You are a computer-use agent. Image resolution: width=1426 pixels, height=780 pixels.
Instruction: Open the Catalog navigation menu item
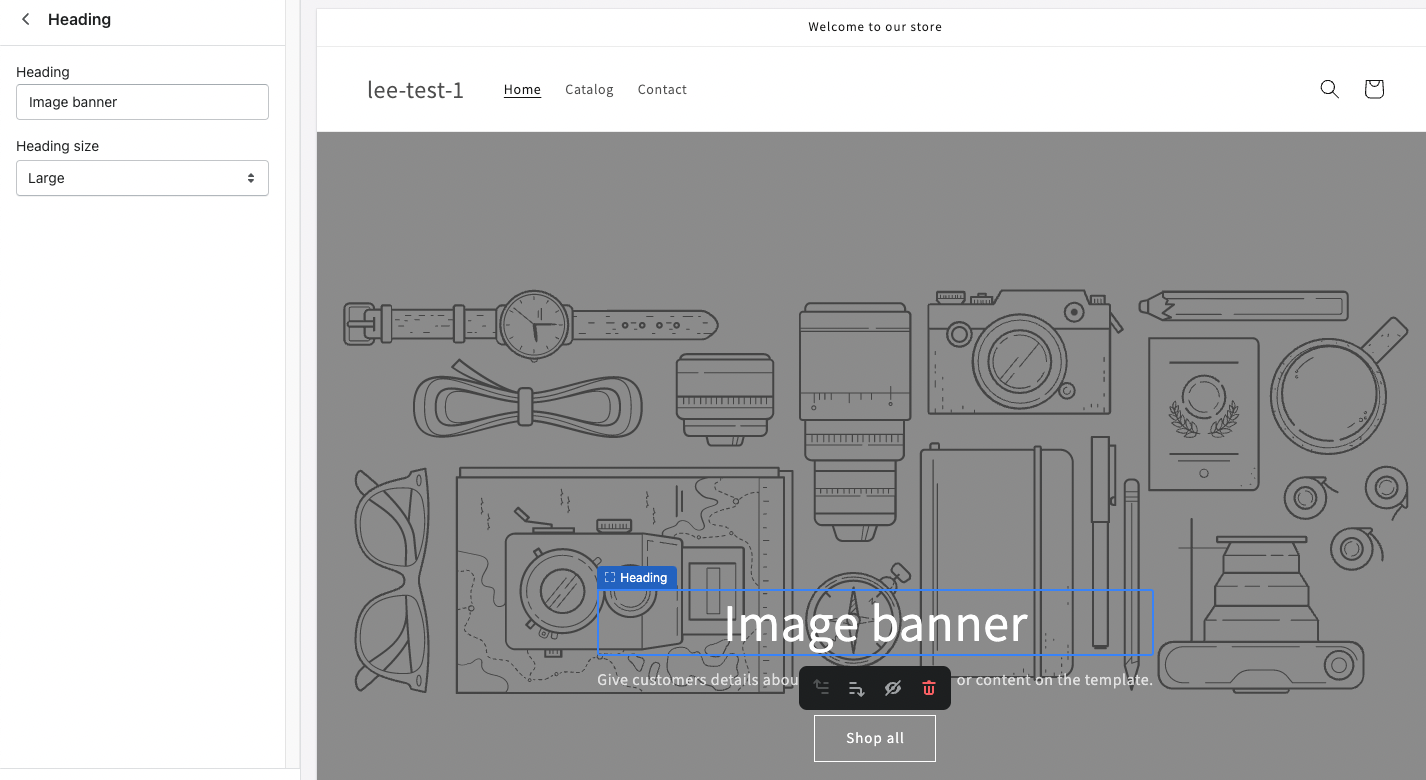click(x=589, y=89)
